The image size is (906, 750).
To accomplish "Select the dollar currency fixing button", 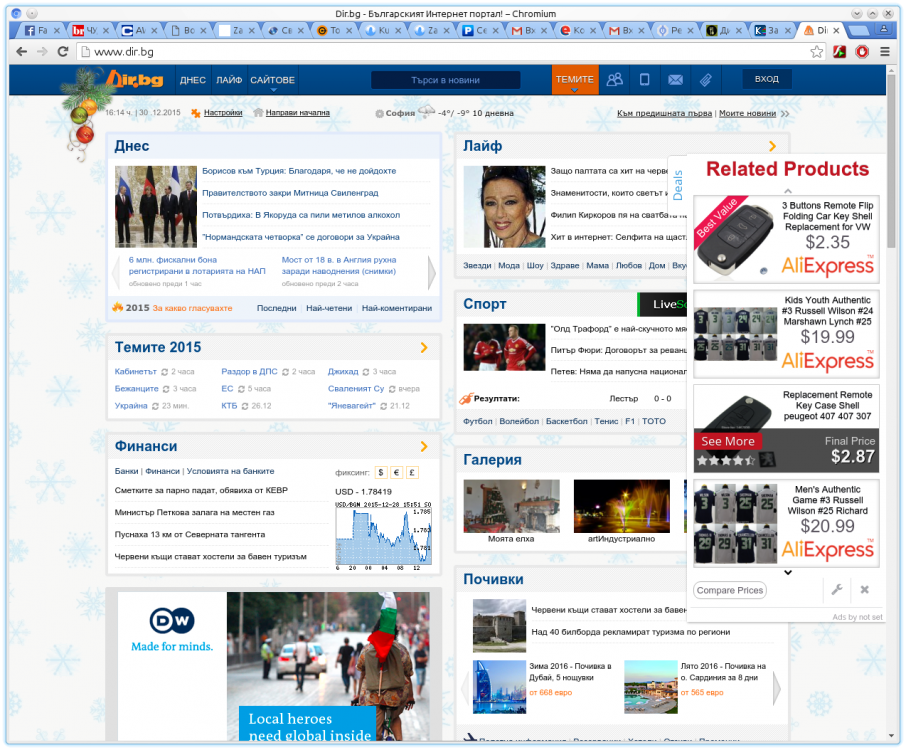I will point(381,473).
